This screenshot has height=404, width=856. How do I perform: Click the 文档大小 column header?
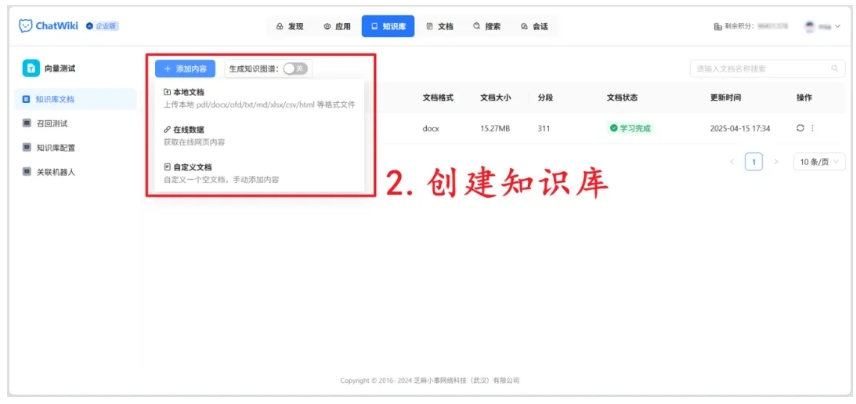click(x=496, y=98)
